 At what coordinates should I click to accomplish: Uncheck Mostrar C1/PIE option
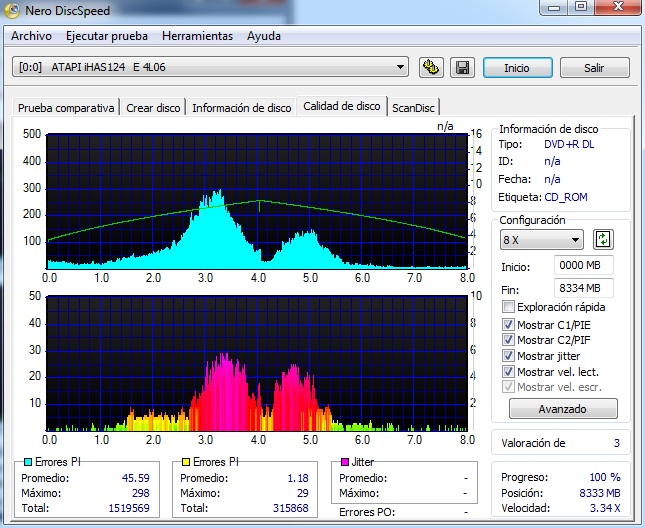click(509, 324)
